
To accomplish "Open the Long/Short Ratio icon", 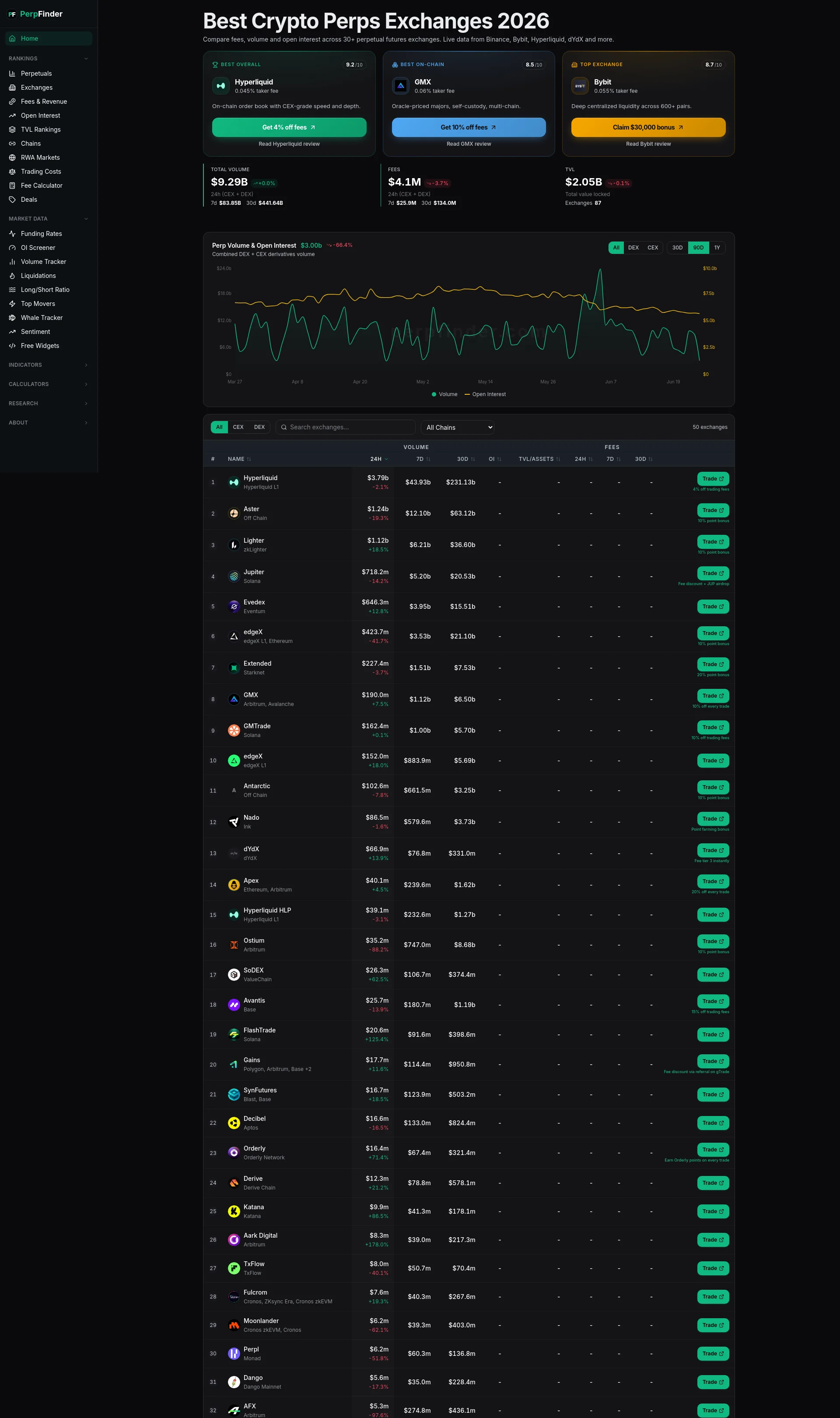I will 12,290.
